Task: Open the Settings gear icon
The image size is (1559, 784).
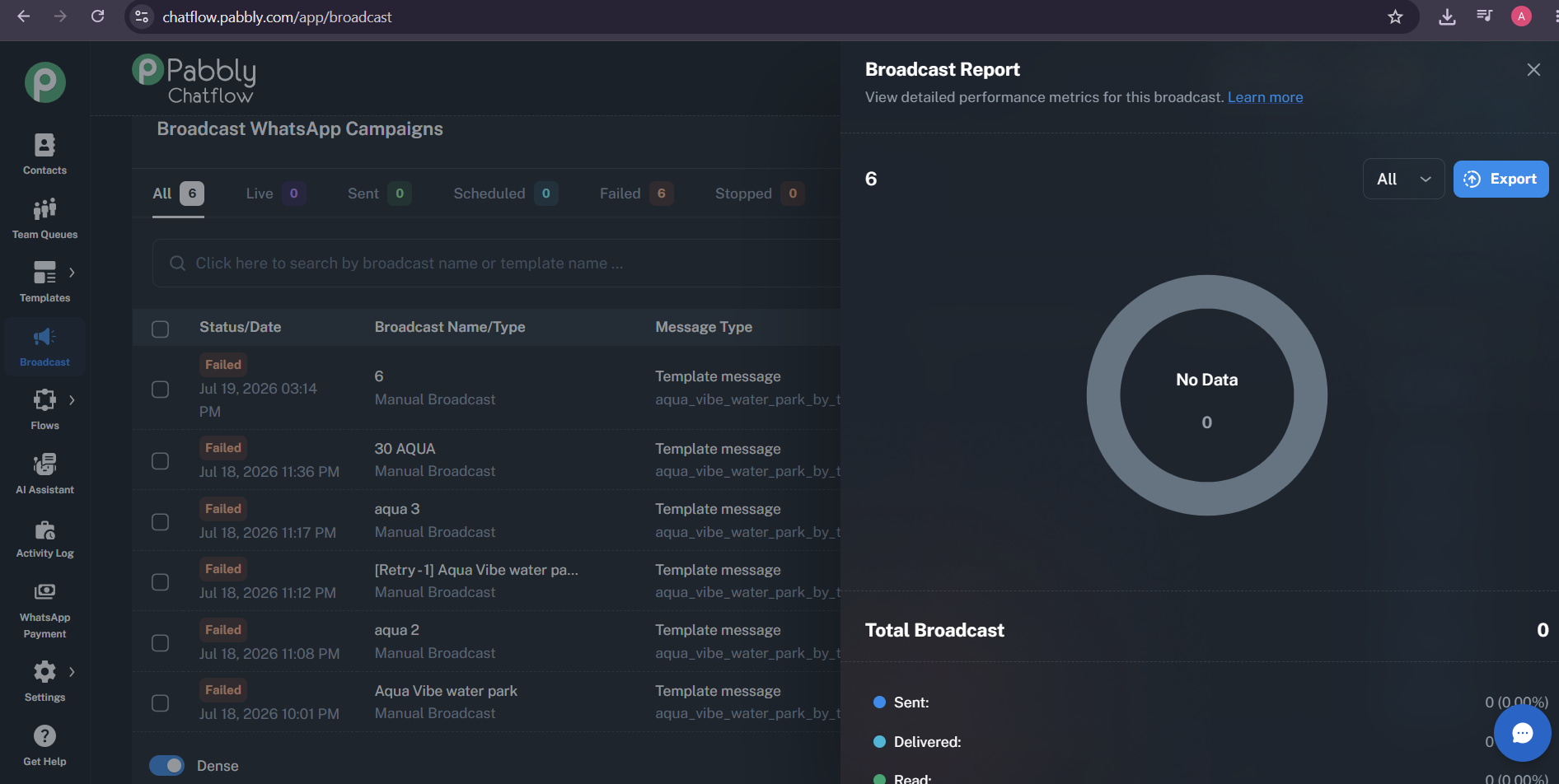Action: point(44,672)
